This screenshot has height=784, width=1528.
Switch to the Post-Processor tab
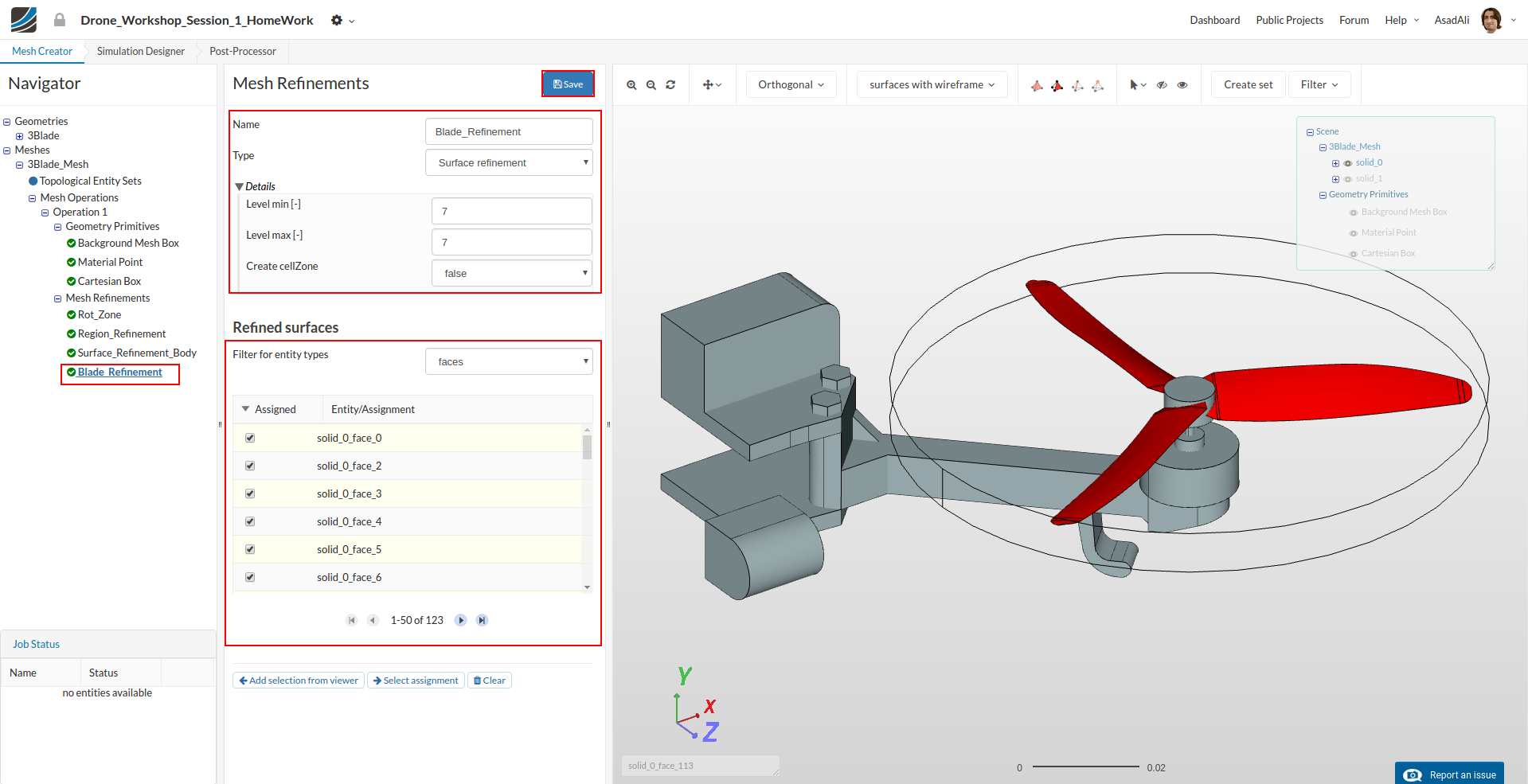(243, 52)
